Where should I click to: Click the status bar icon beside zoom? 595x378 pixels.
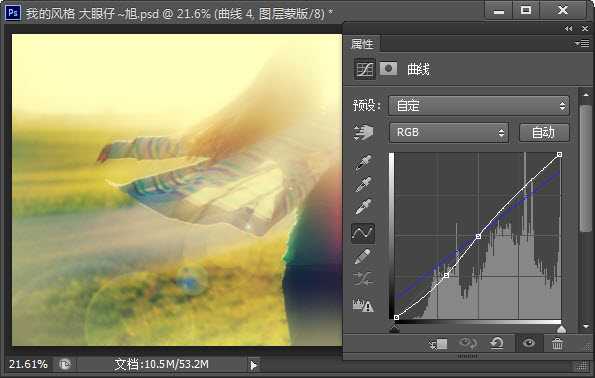(65, 365)
